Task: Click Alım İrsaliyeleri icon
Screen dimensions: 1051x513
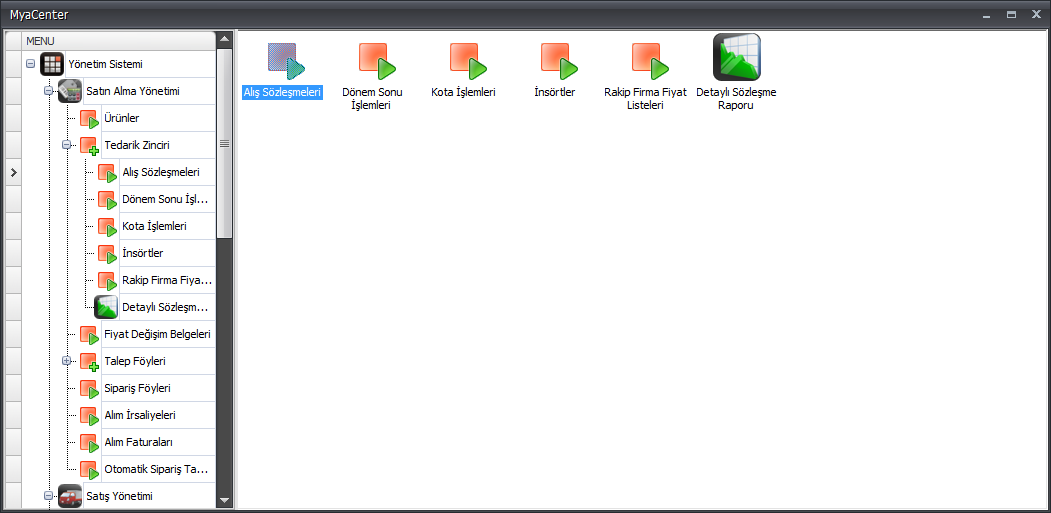Action: click(x=89, y=416)
